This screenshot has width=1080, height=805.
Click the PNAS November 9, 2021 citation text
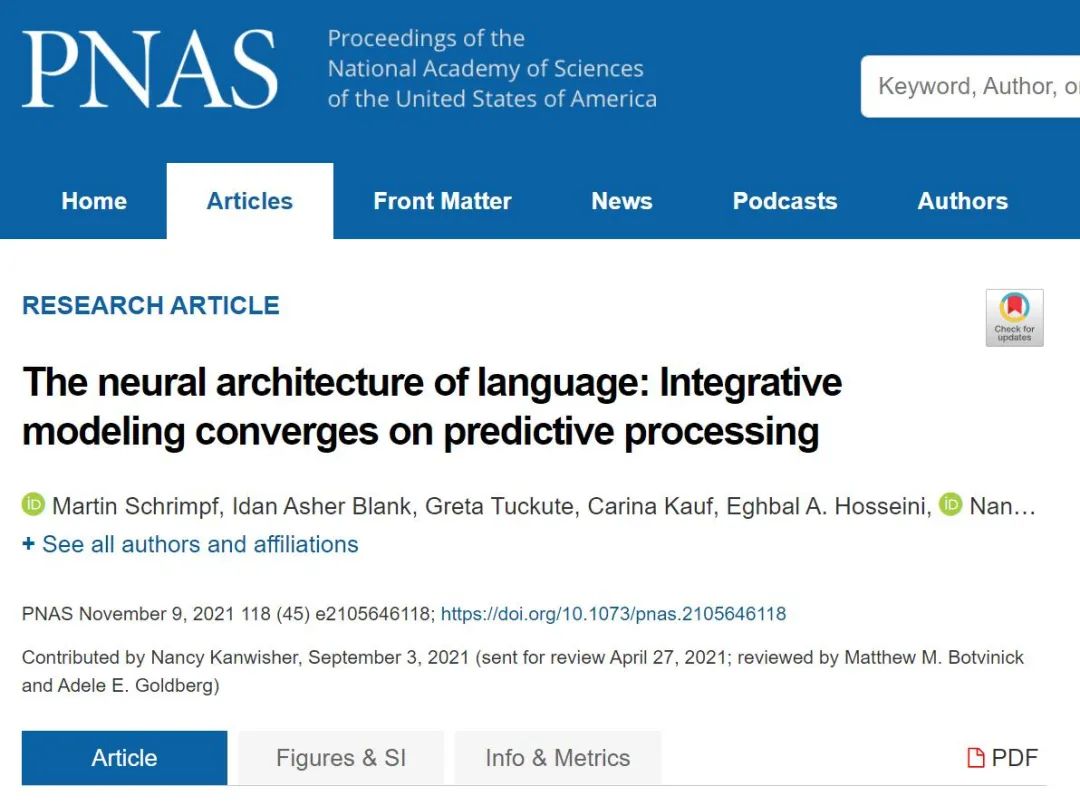point(228,614)
